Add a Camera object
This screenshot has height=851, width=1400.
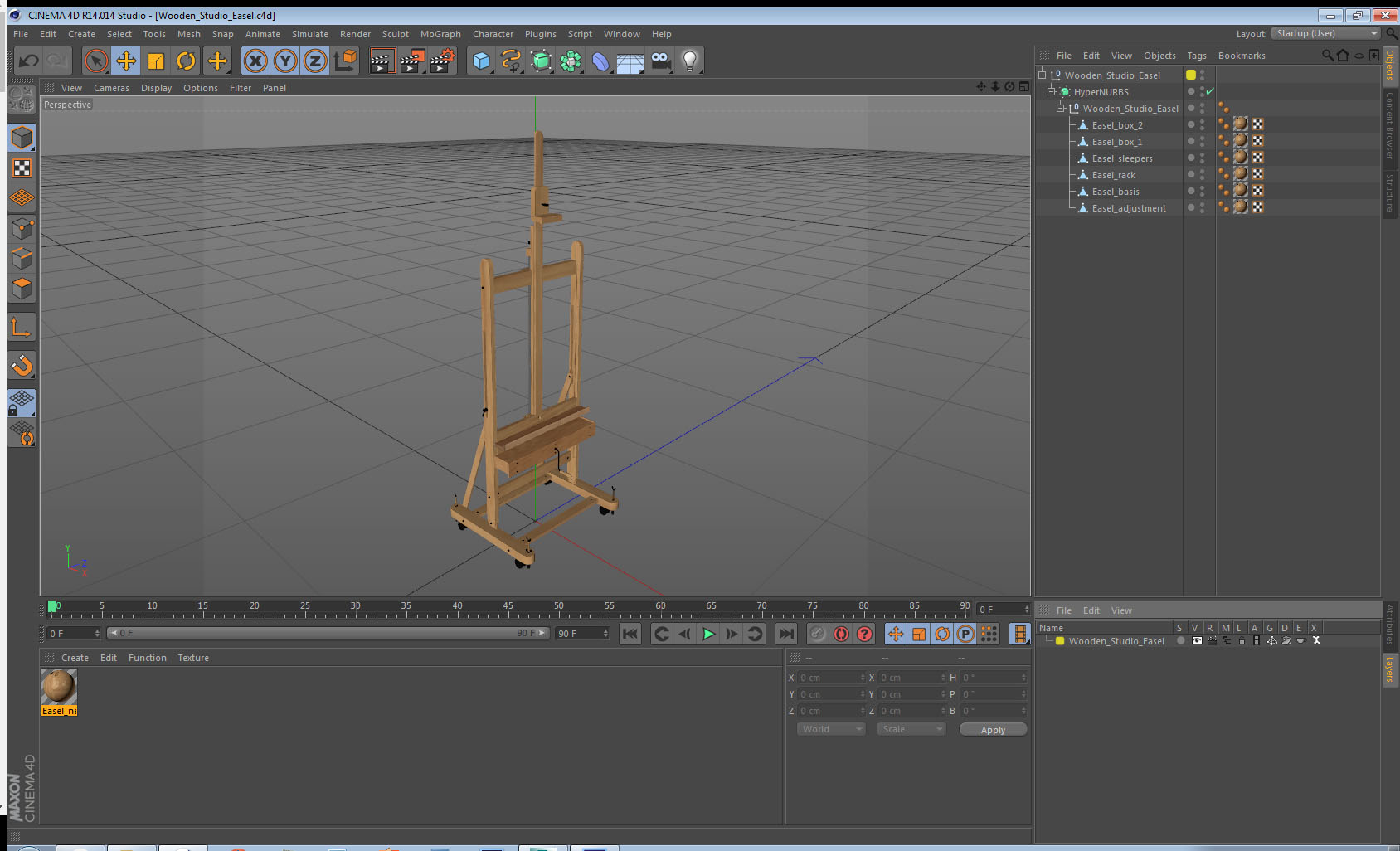click(660, 61)
